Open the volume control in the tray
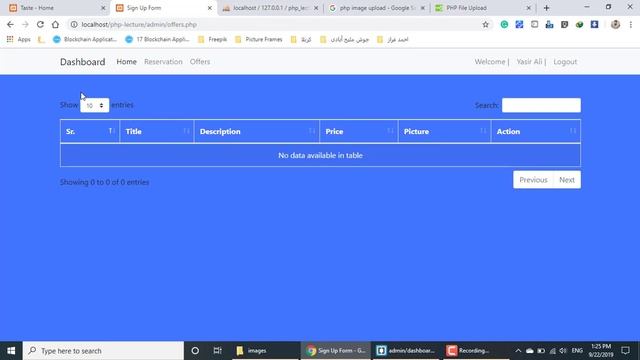 (x=563, y=351)
